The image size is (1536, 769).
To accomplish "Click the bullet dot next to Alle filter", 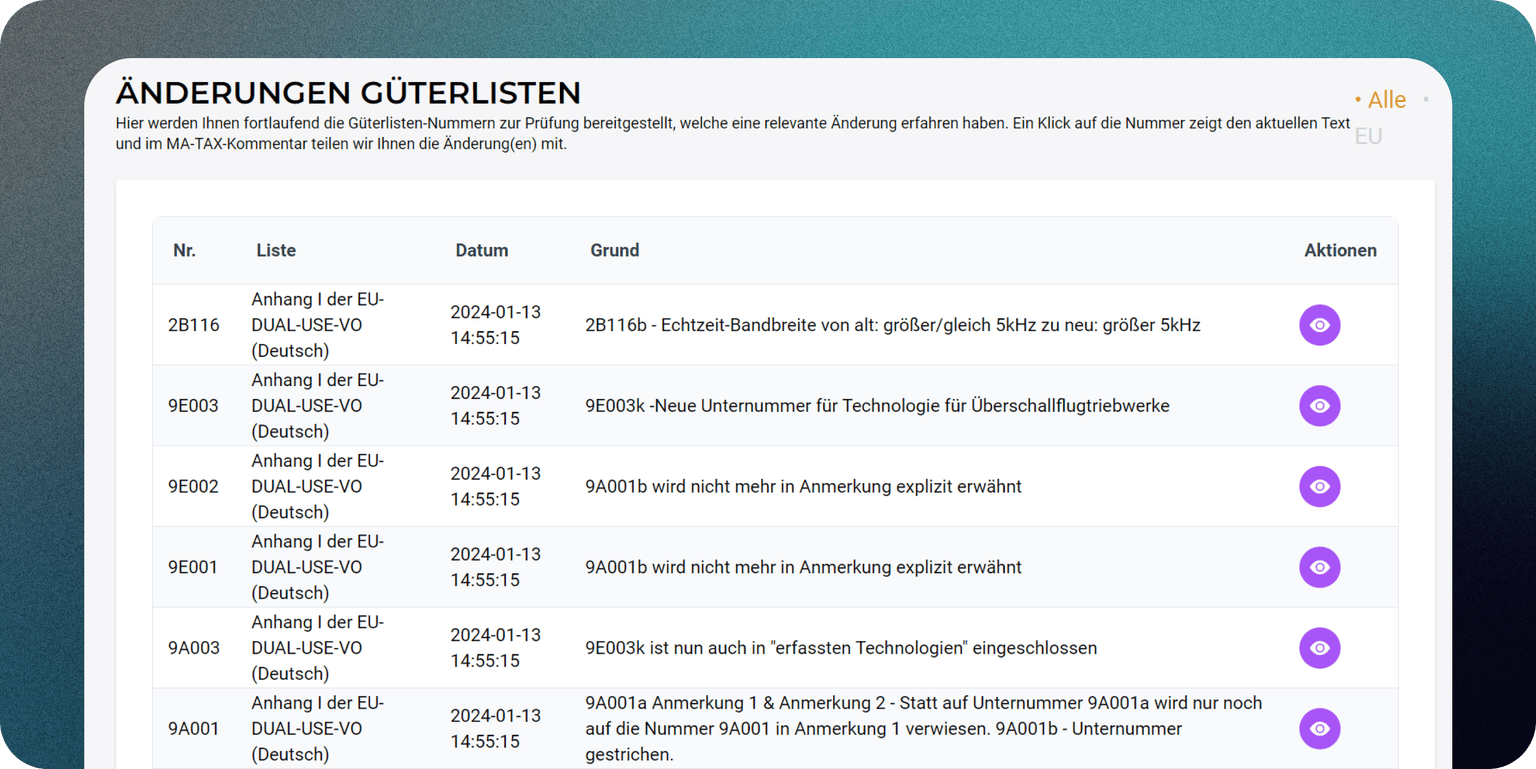I will 1358,99.
